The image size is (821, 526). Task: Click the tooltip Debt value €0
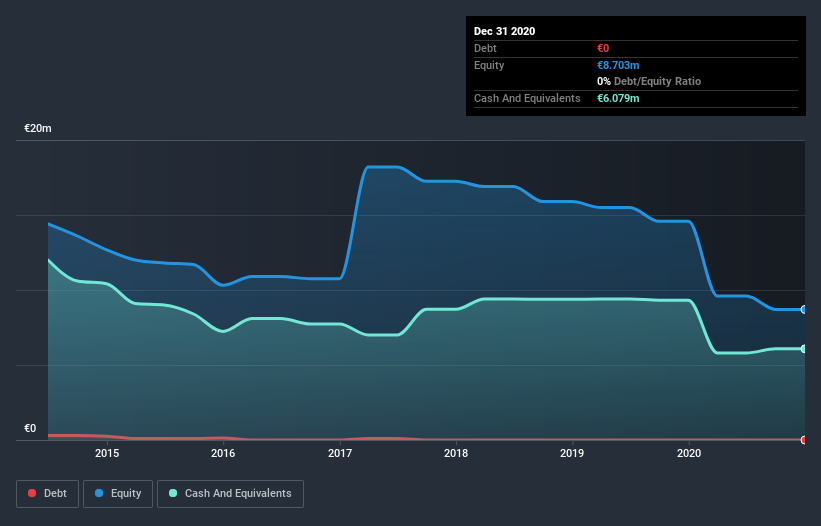click(603, 48)
